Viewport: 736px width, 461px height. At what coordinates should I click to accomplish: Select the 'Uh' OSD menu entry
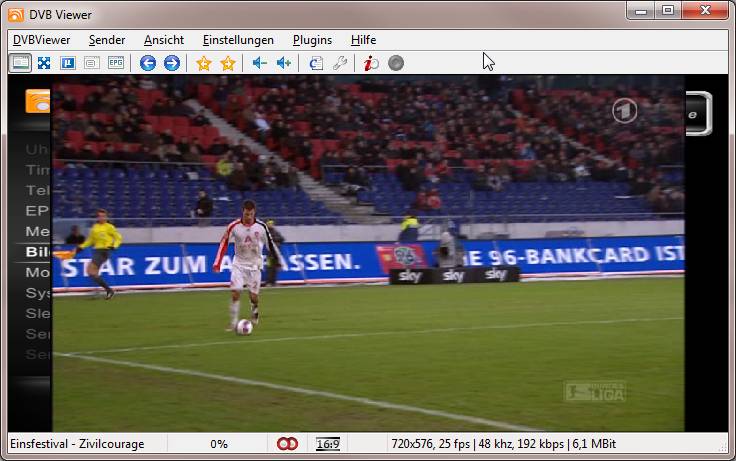click(x=37, y=149)
